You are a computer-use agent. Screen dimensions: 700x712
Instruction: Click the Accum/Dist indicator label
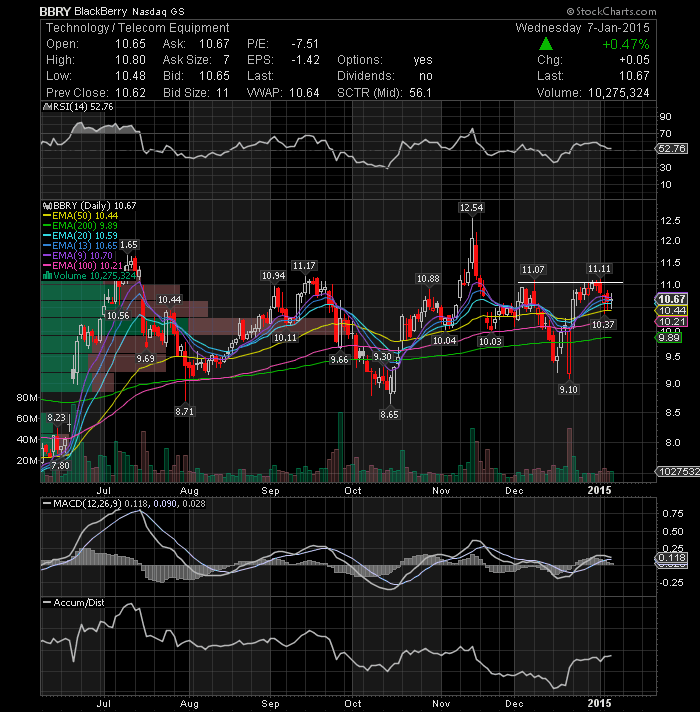[x=79, y=603]
